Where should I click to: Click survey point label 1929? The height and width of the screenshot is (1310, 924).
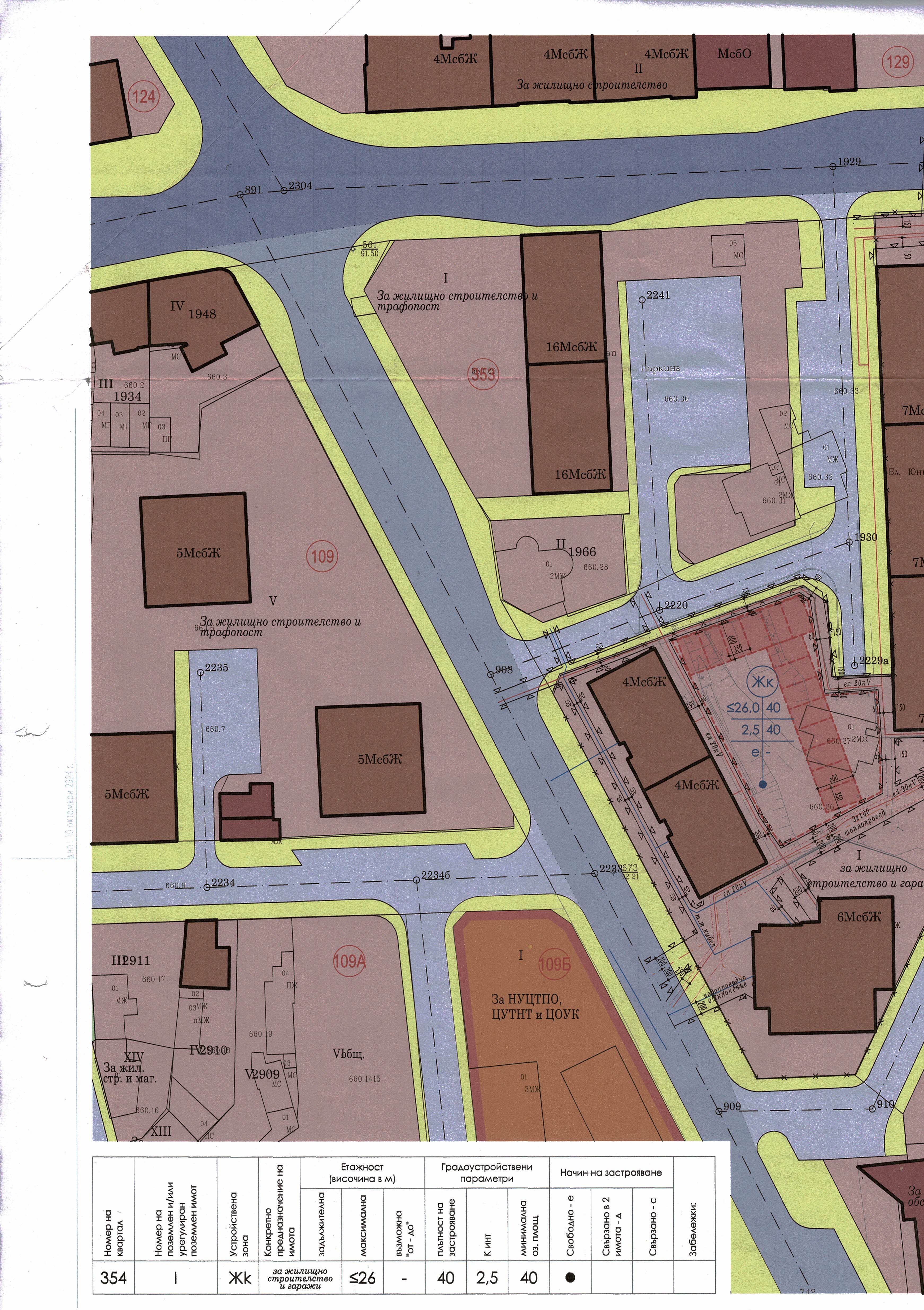pyautogui.click(x=849, y=162)
